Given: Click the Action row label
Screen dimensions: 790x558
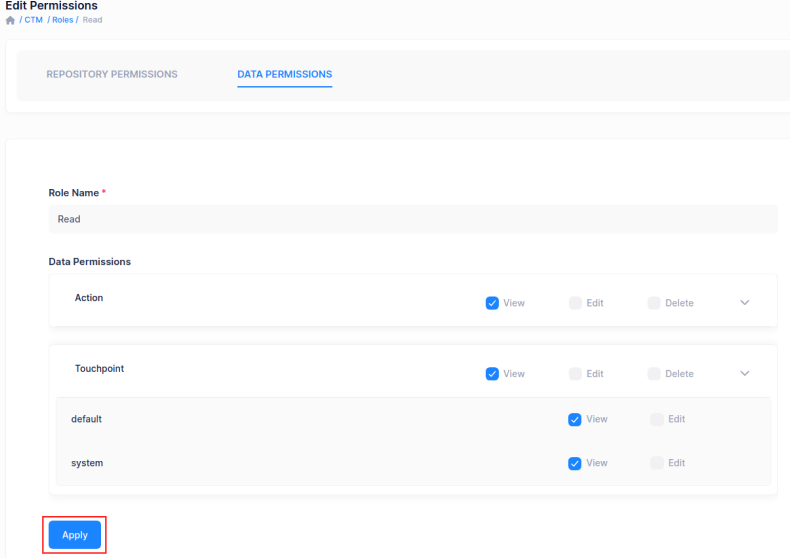Looking at the screenshot, I should (x=89, y=298).
